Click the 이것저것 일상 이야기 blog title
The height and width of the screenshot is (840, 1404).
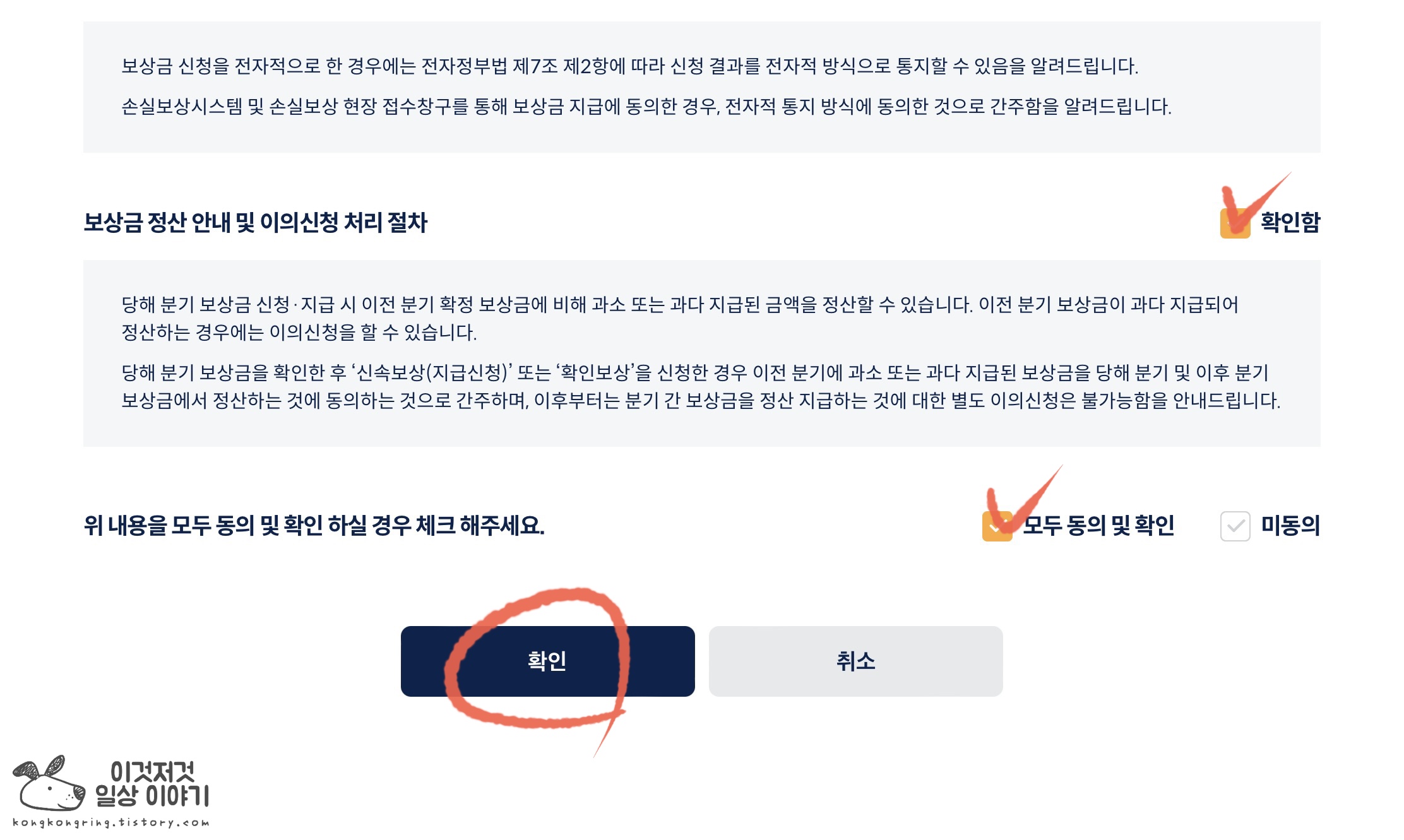pos(152,784)
